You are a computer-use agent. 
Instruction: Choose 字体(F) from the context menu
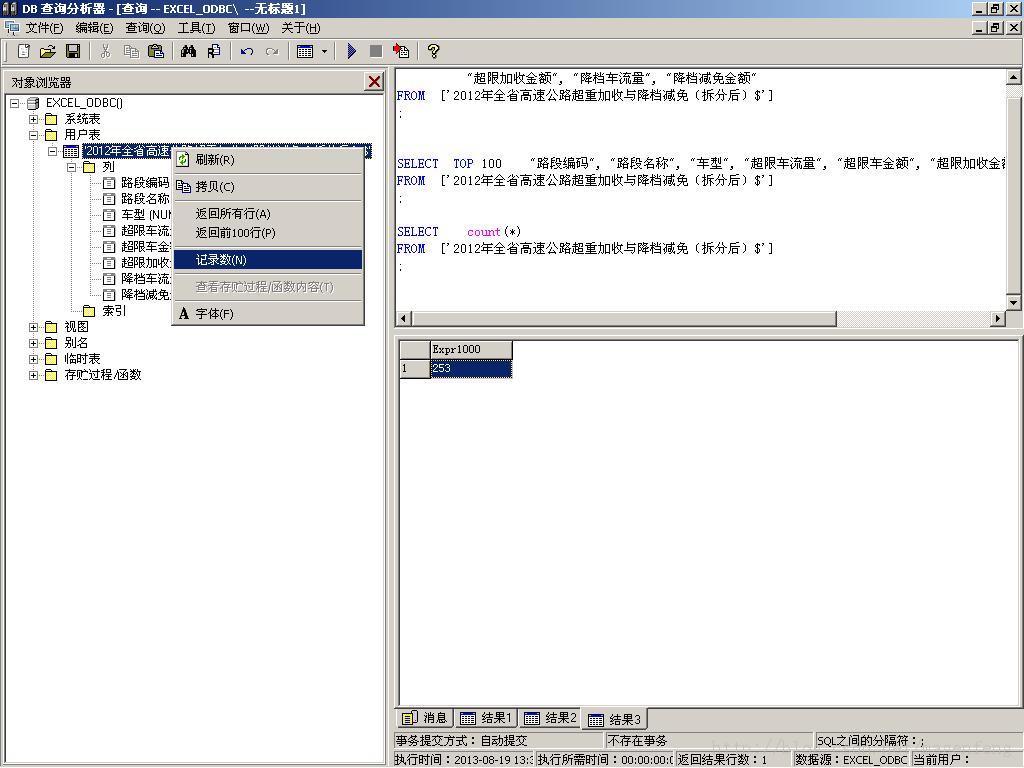coord(268,313)
